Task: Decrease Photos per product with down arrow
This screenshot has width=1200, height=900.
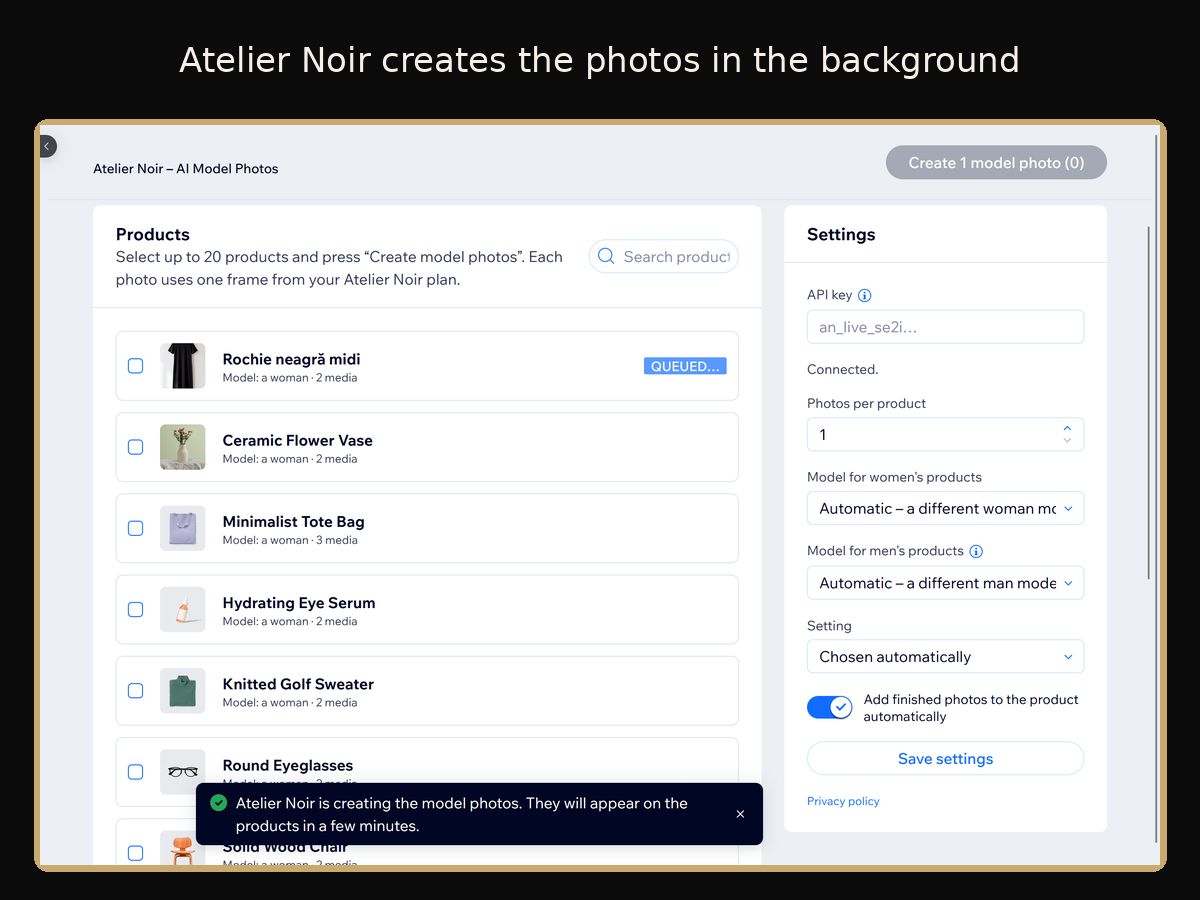Action: pyautogui.click(x=1067, y=441)
